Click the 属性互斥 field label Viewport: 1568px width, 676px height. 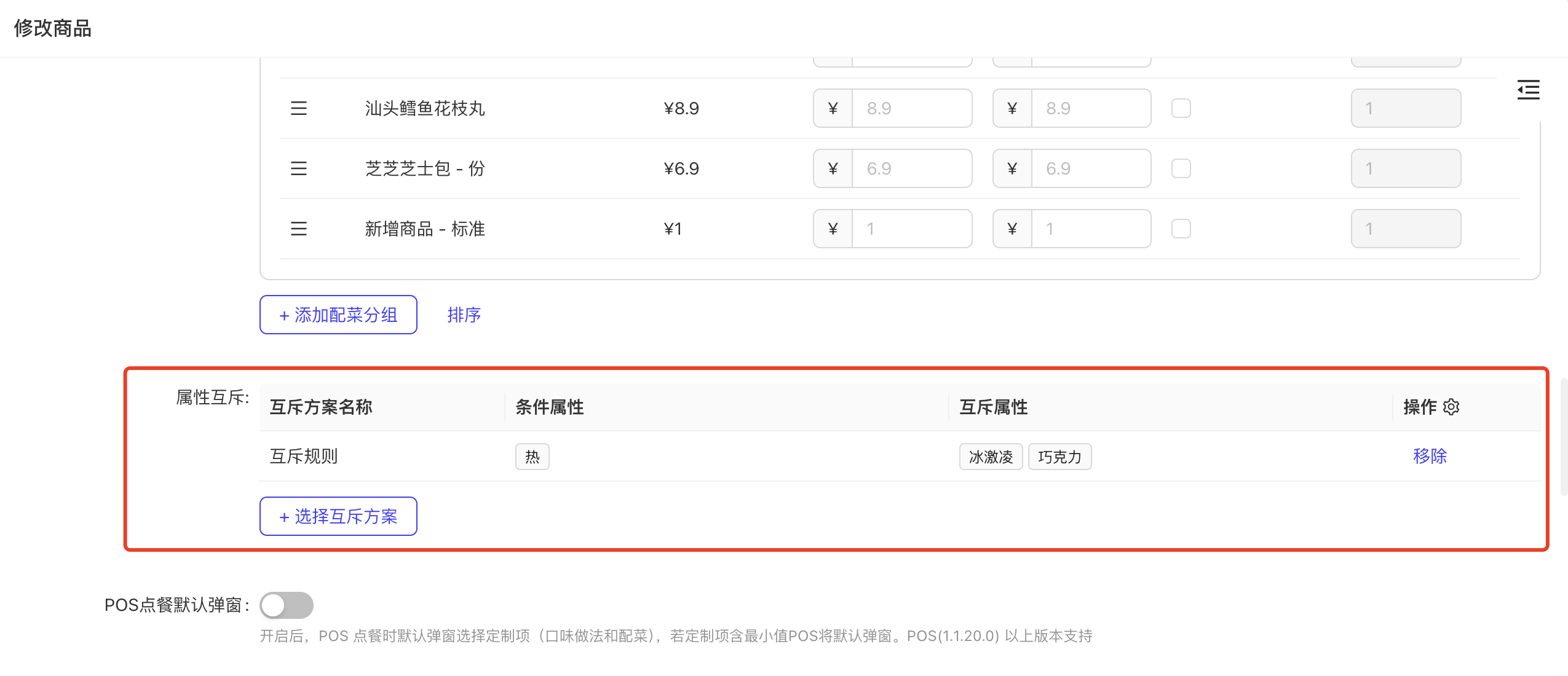(x=212, y=397)
